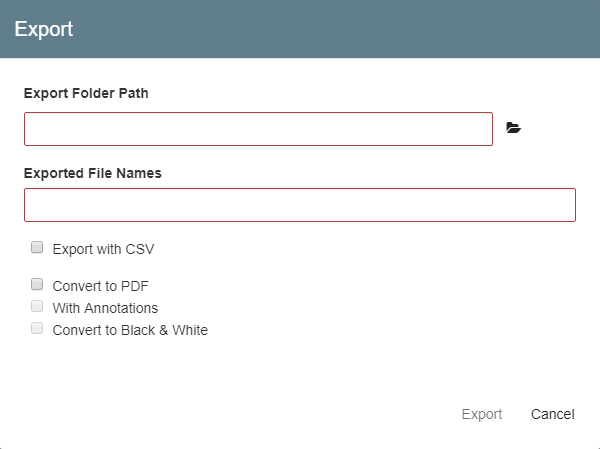Select the 'With Annotations' label text
The image size is (600, 449).
(x=105, y=308)
